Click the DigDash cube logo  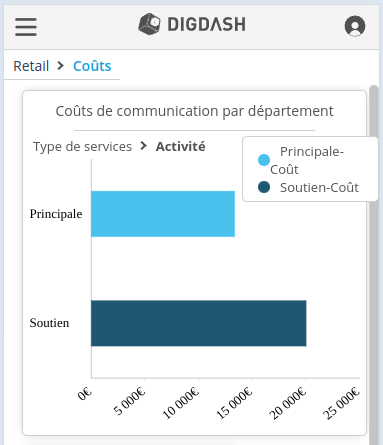pos(149,24)
